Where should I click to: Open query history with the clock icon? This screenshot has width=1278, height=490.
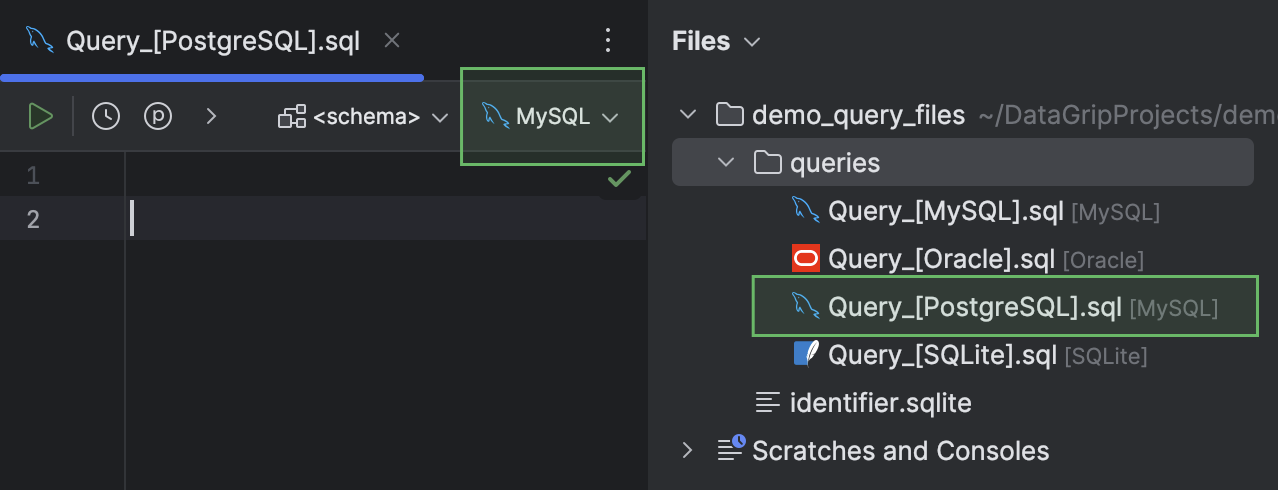coord(106,116)
